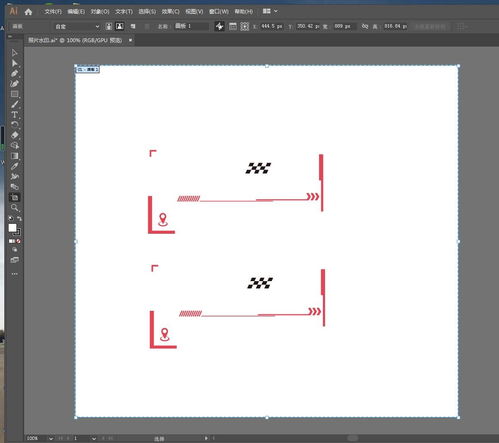Viewport: 499px width, 443px height.
Task: Open the workspace switcher dropdown arrow
Action: 276,11
